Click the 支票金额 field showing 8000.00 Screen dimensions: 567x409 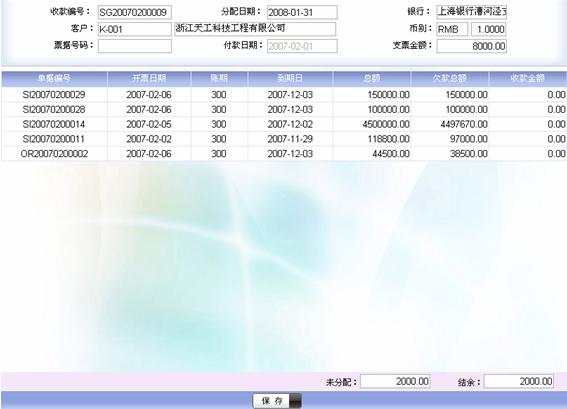click(x=472, y=46)
